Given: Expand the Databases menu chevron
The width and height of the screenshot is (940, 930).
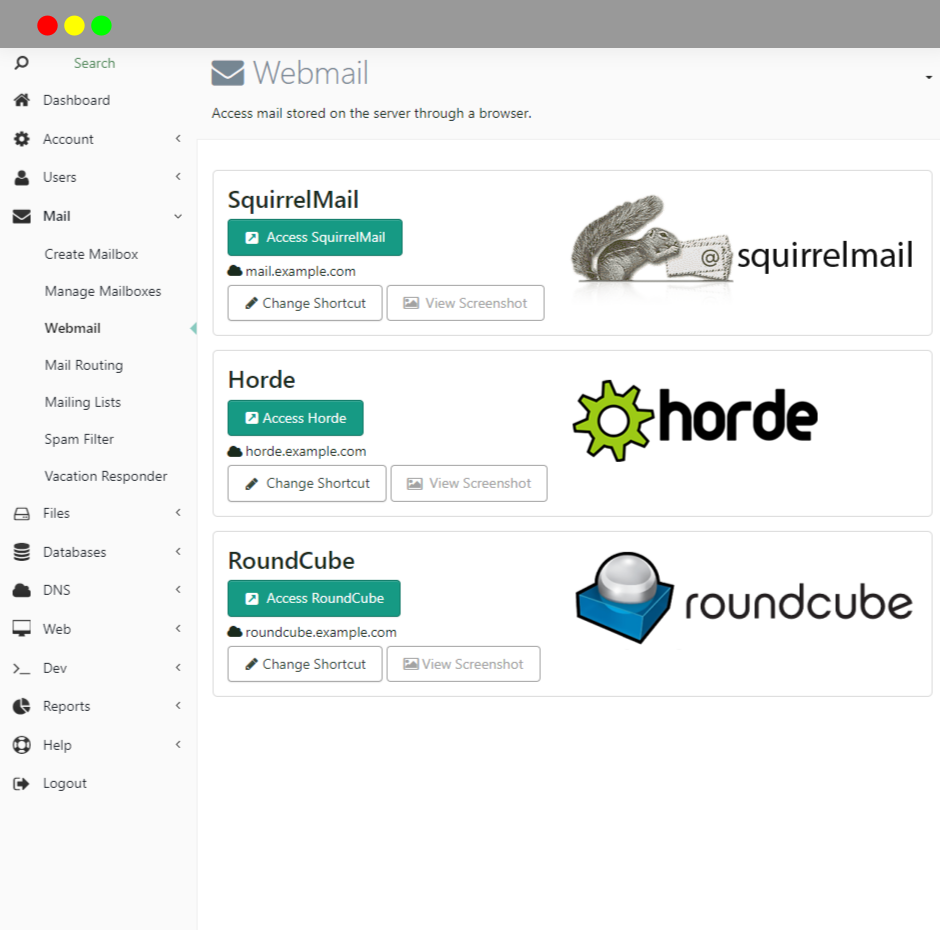Looking at the screenshot, I should (178, 551).
